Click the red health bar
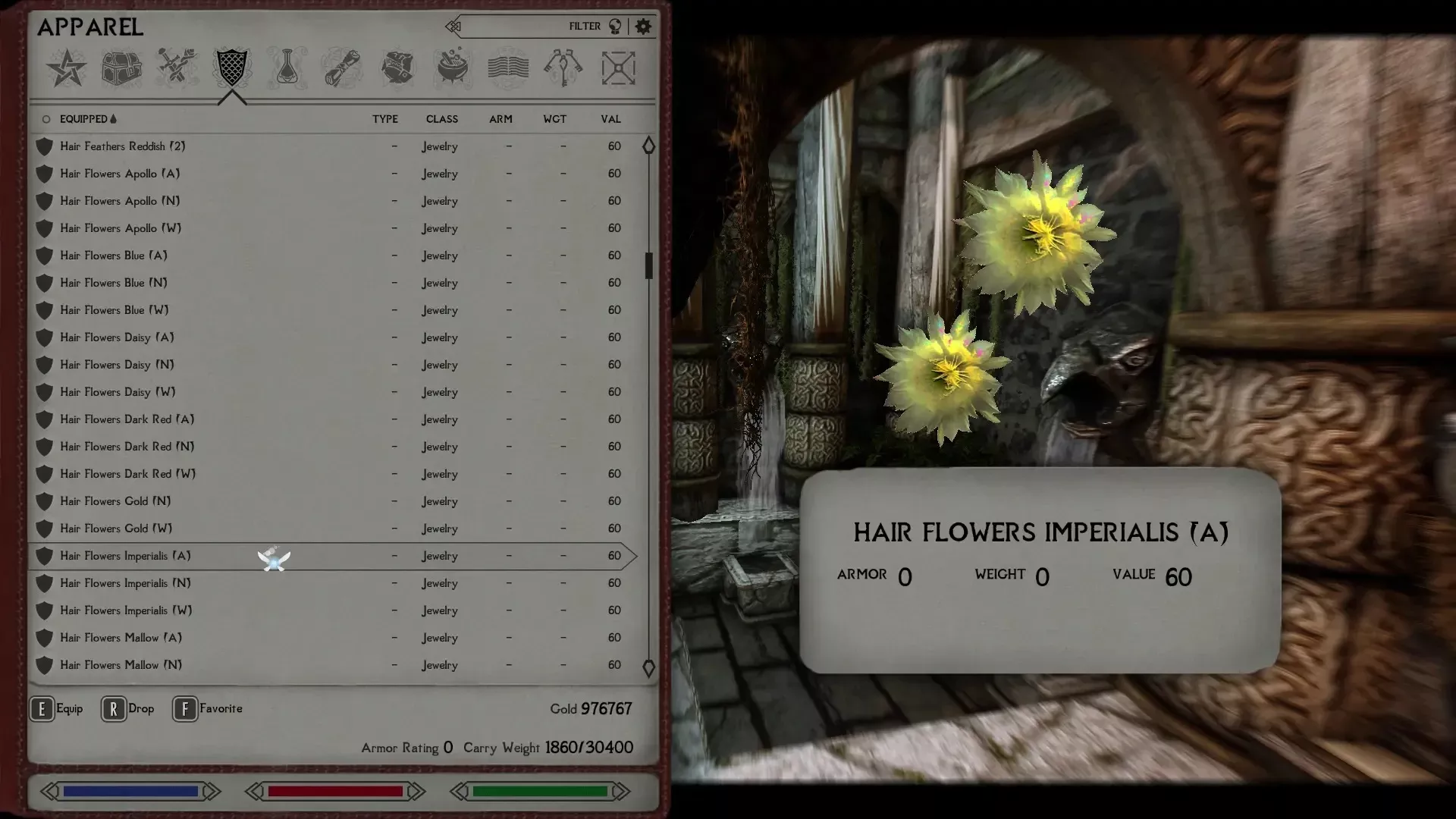1456x819 pixels. point(335,792)
